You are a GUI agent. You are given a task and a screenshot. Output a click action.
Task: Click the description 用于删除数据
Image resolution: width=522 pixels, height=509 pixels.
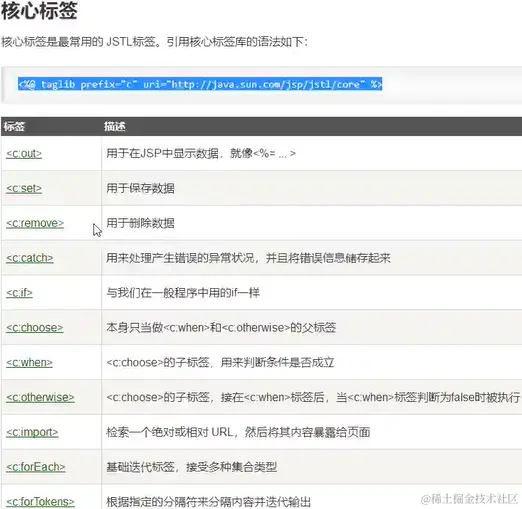click(140, 223)
